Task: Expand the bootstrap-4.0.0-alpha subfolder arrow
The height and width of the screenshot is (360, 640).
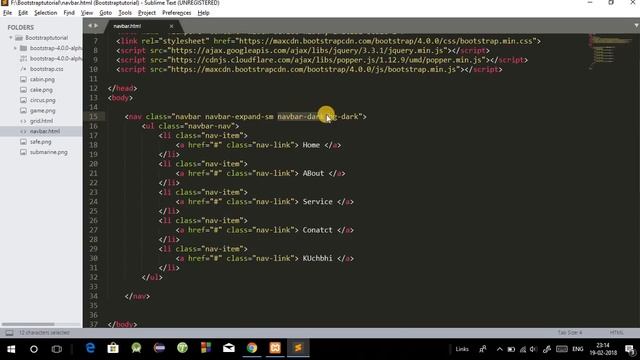Action: (16, 48)
